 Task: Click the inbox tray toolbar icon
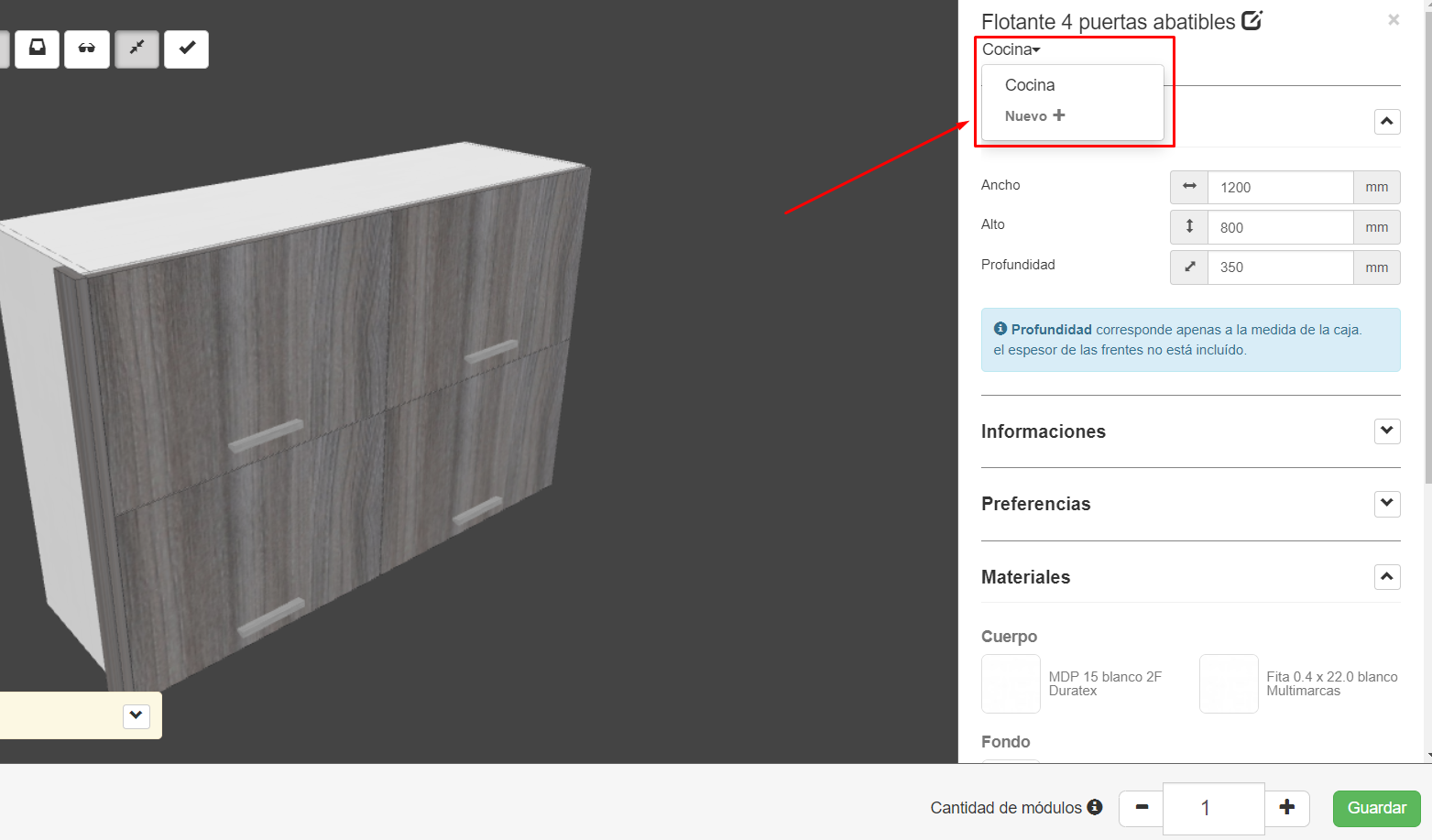pos(38,49)
